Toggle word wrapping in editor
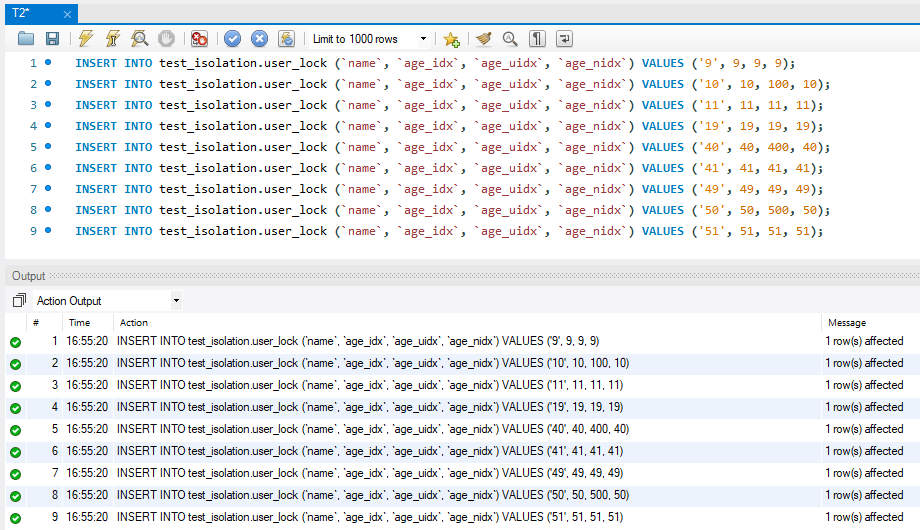 (x=564, y=39)
